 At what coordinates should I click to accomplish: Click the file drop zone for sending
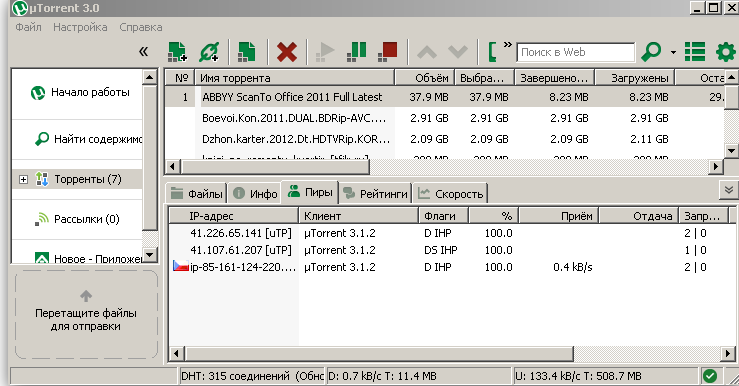(x=86, y=314)
